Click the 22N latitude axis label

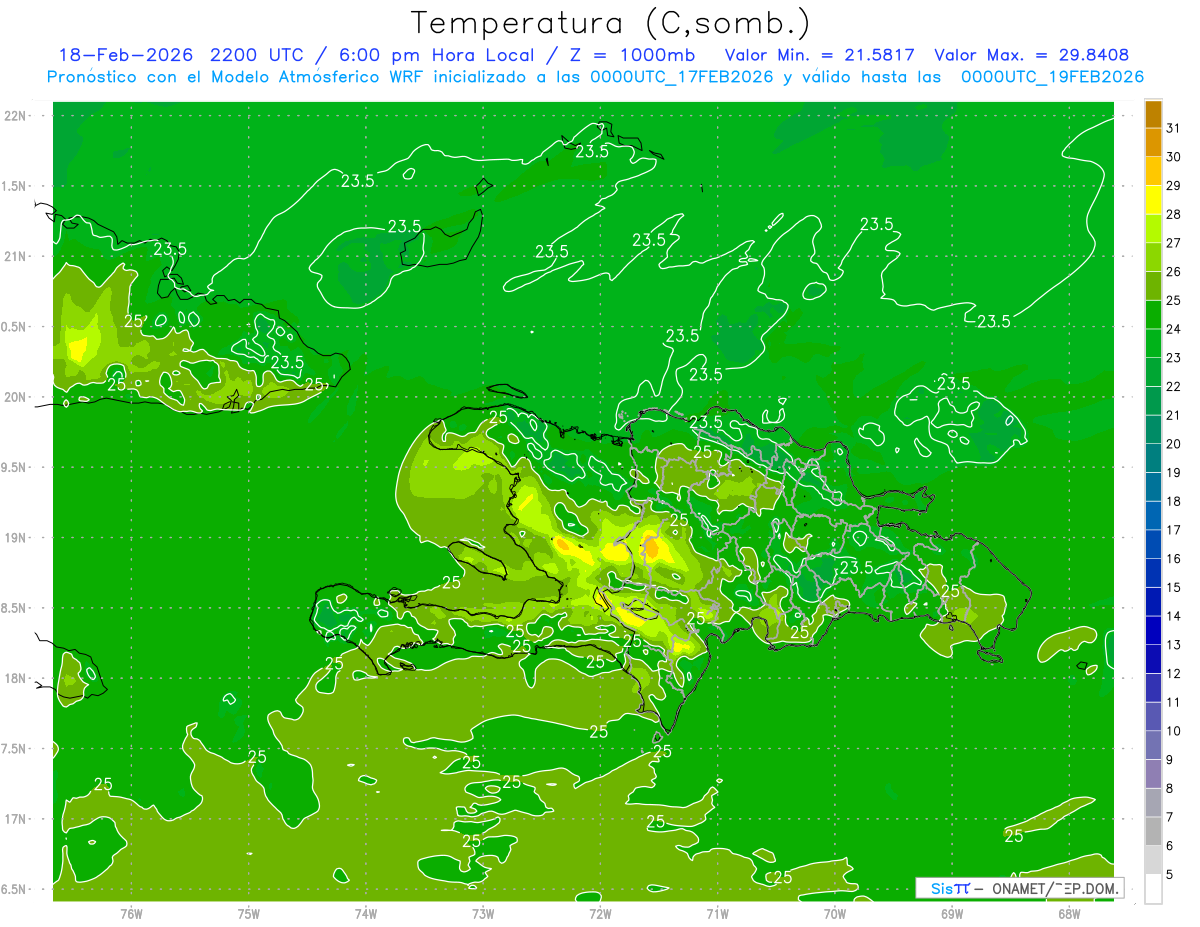pos(14,116)
